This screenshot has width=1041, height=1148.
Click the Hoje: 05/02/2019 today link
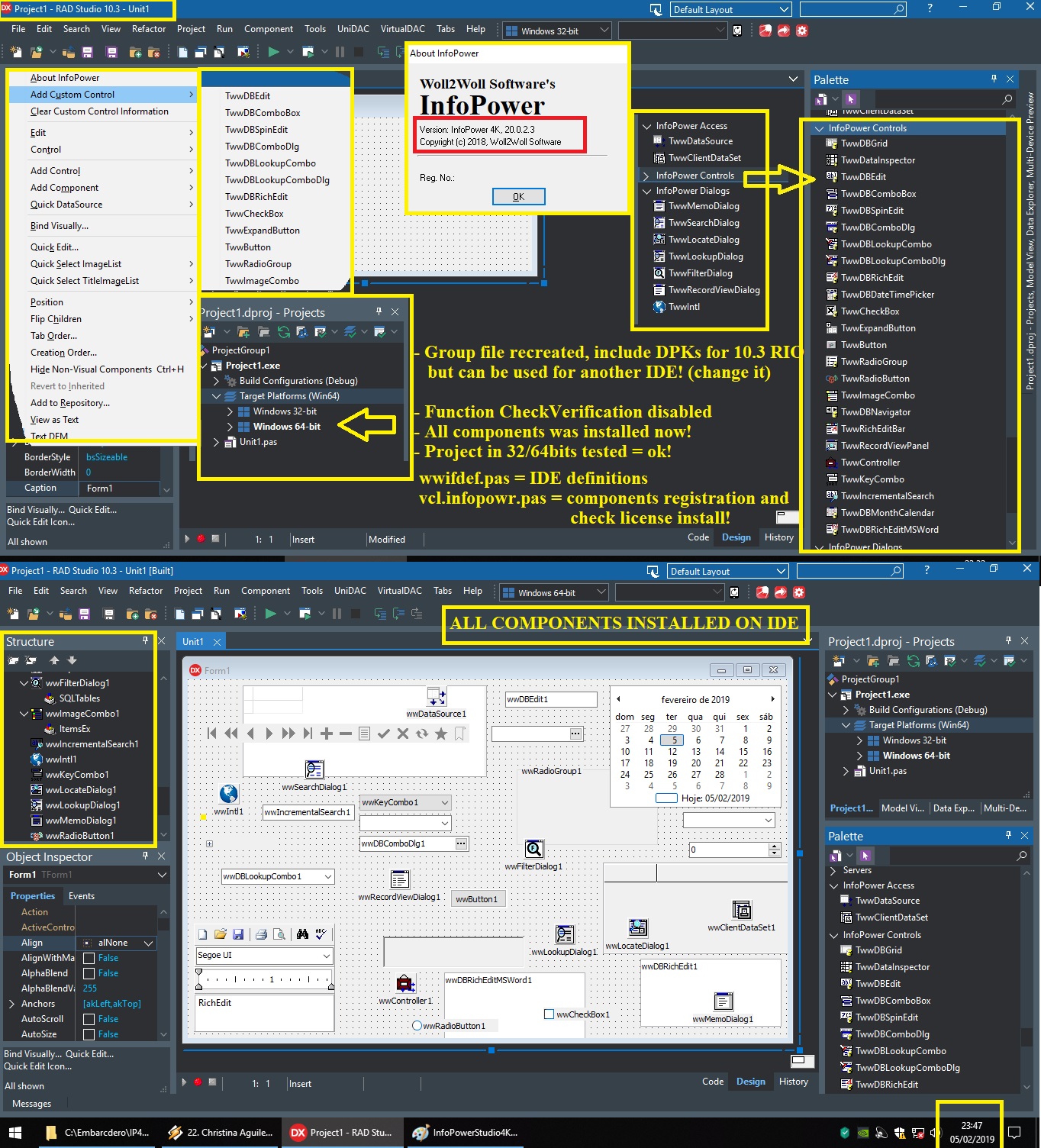[715, 798]
